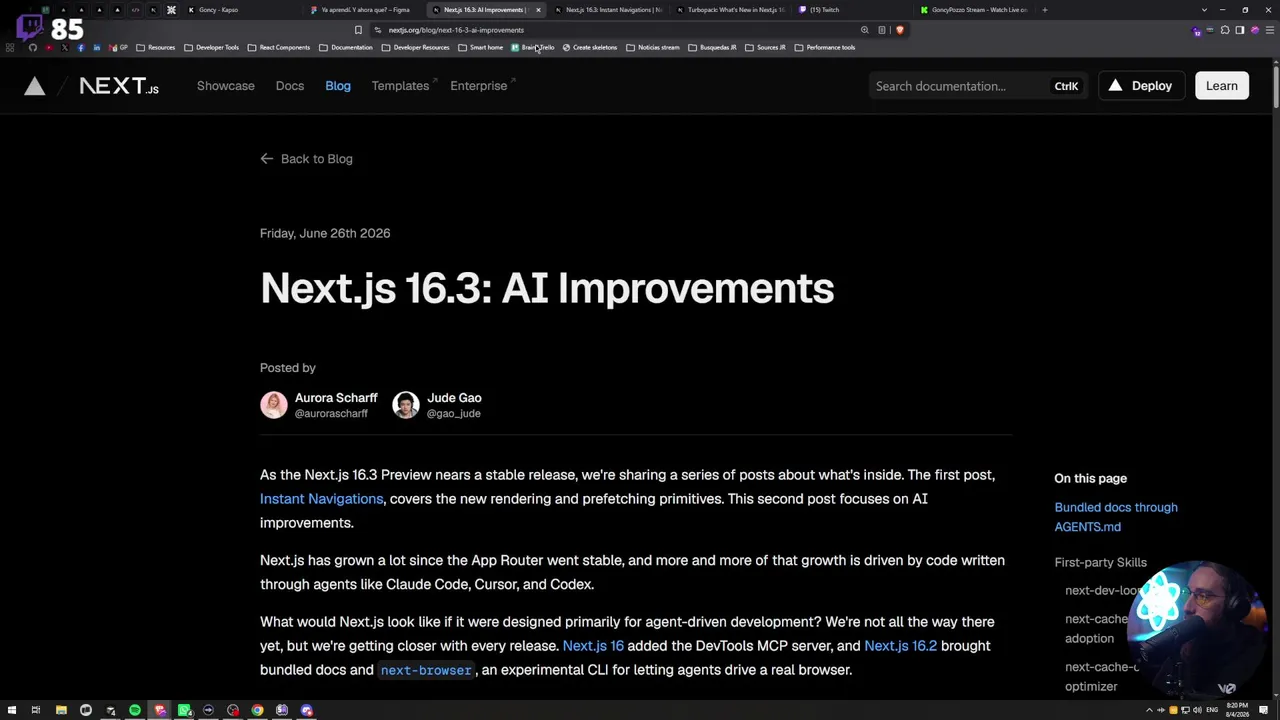Viewport: 1280px width, 720px height.
Task: Open the Developer Tools bookmarks folder
Action: pos(212,48)
